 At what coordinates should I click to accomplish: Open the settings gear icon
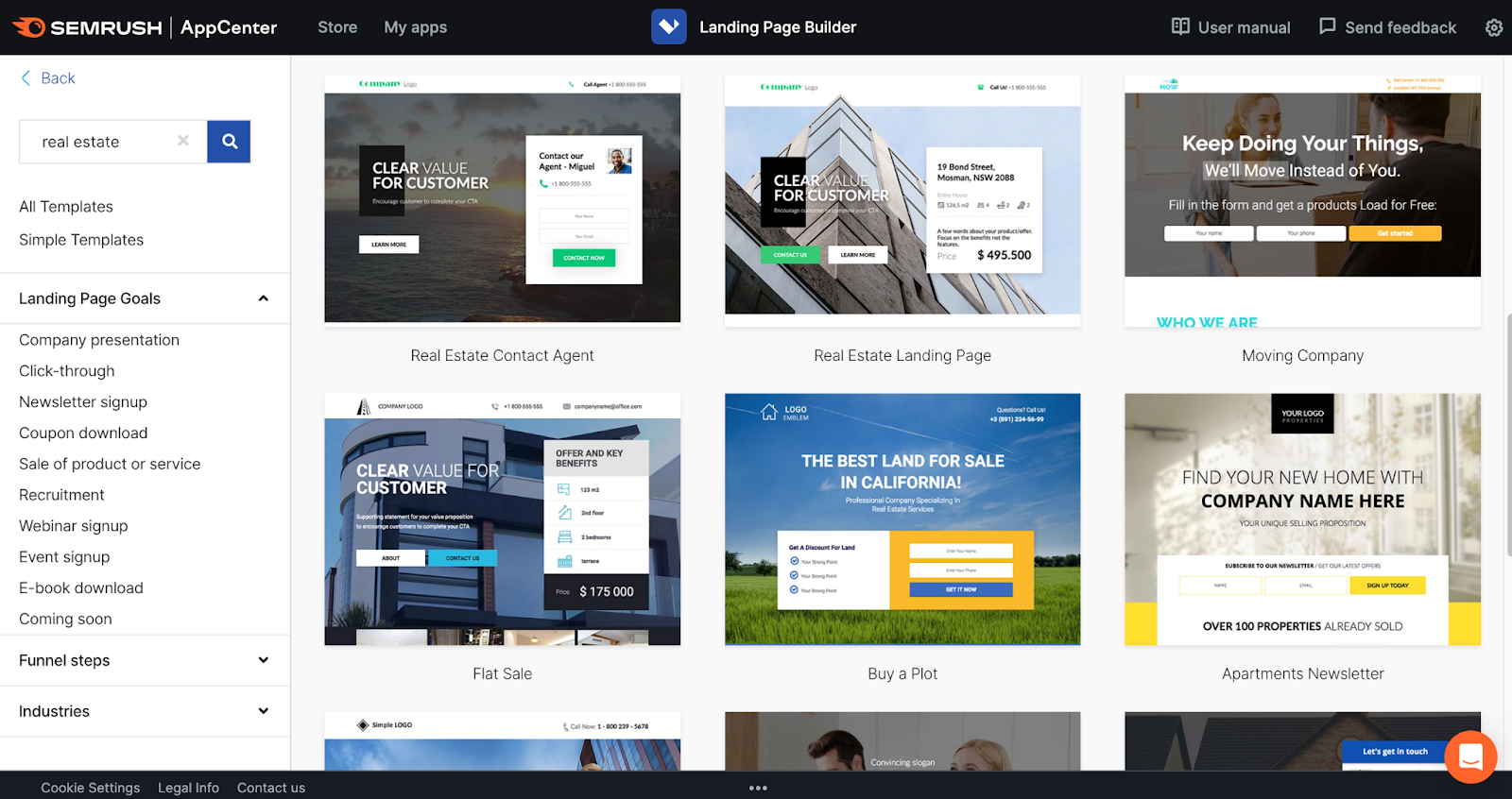tap(1494, 27)
